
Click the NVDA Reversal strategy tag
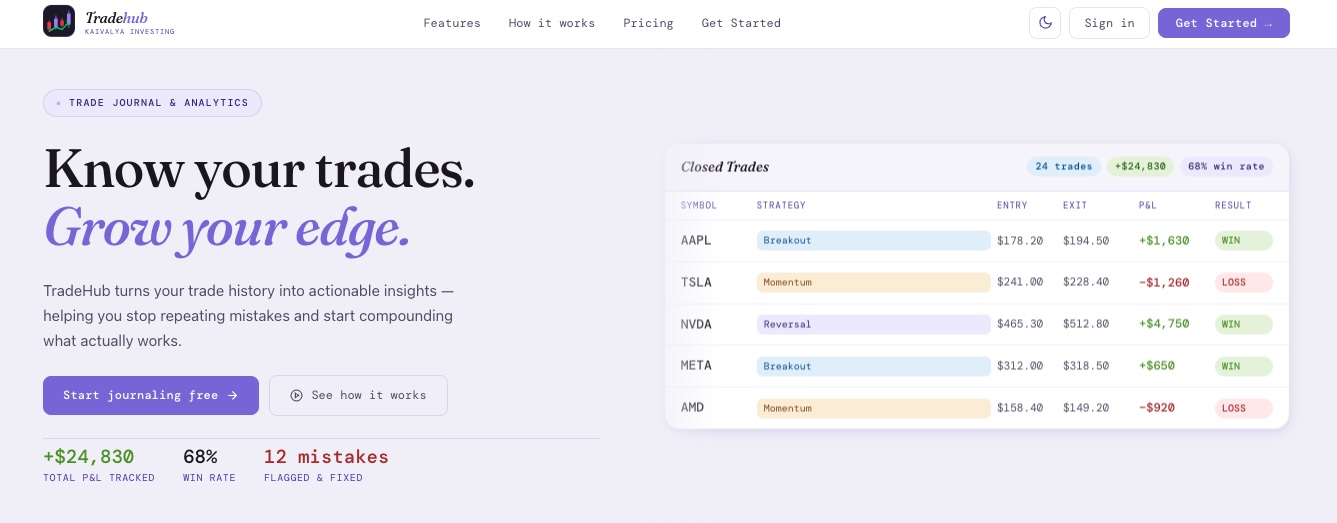[x=874, y=324]
